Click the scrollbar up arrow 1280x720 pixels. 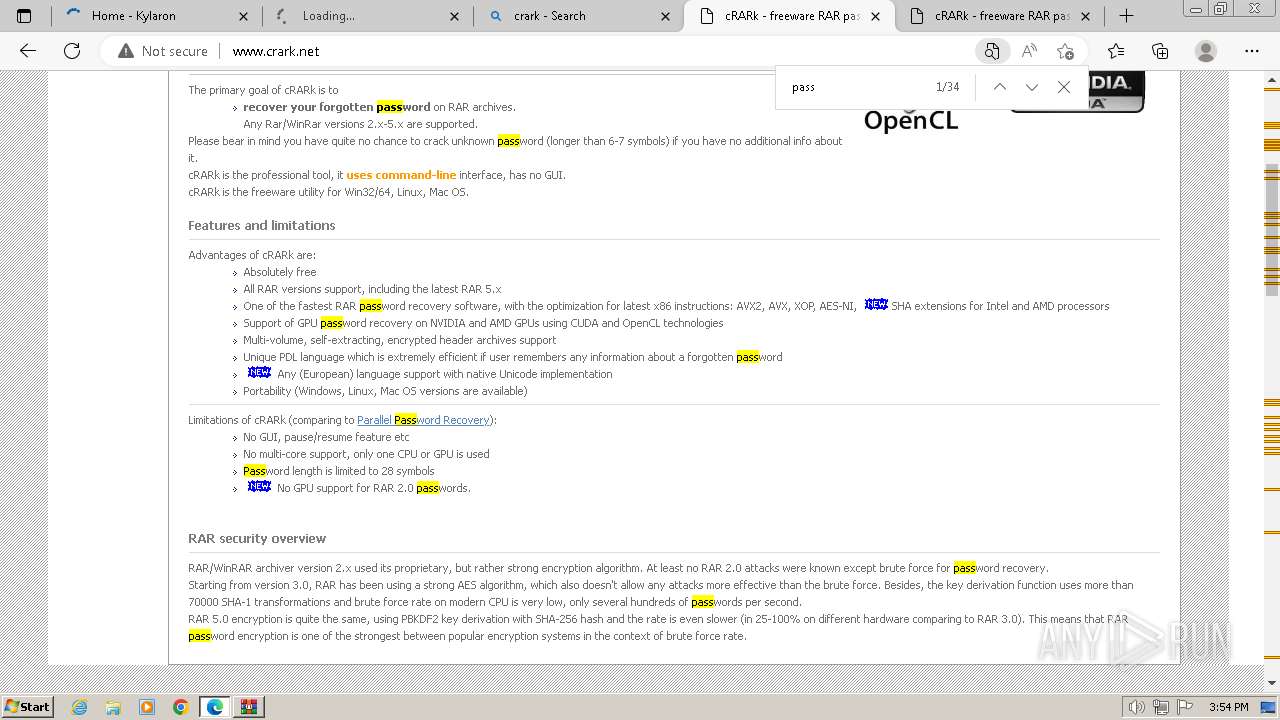coord(1272,78)
